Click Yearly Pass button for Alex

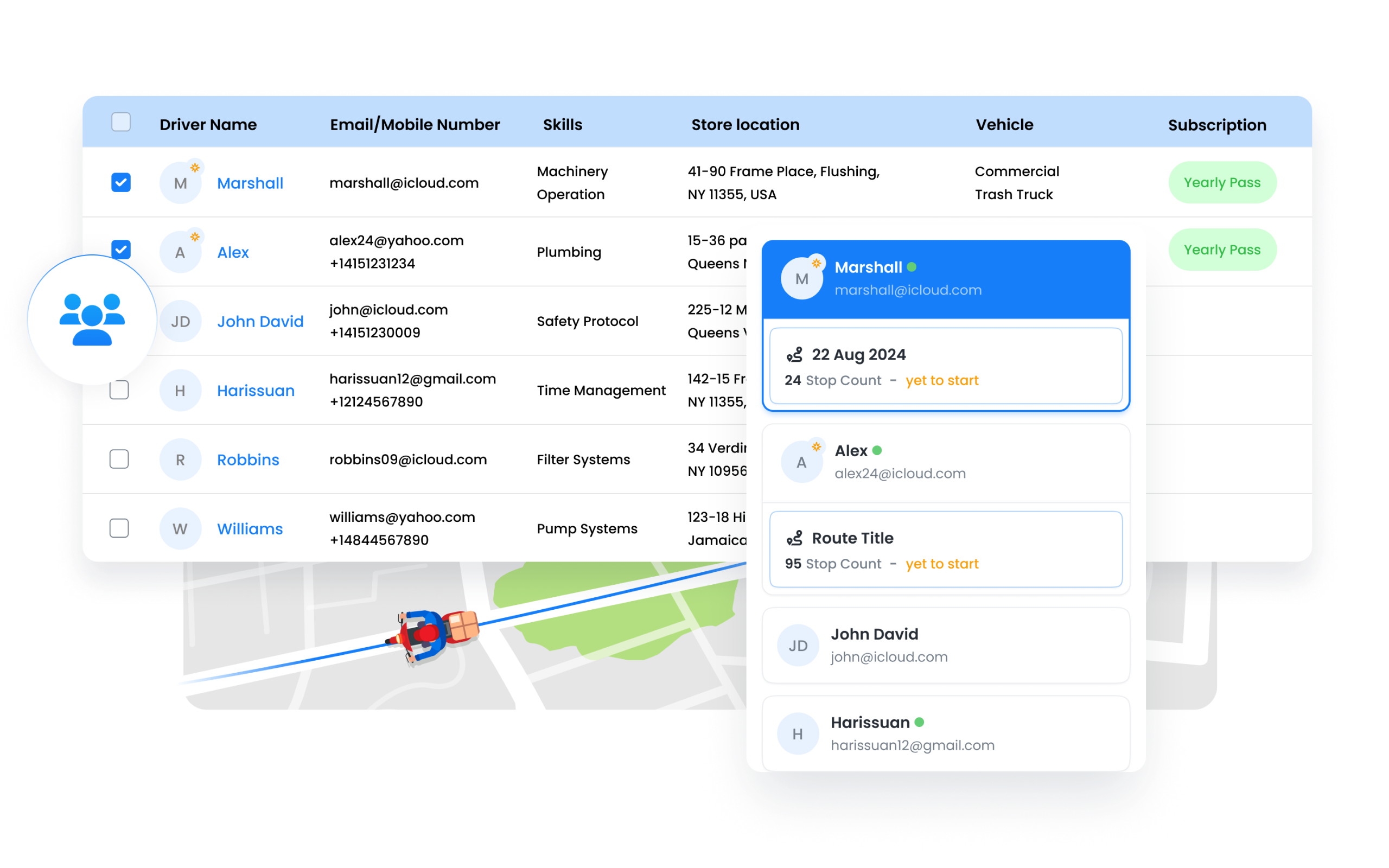[1223, 250]
